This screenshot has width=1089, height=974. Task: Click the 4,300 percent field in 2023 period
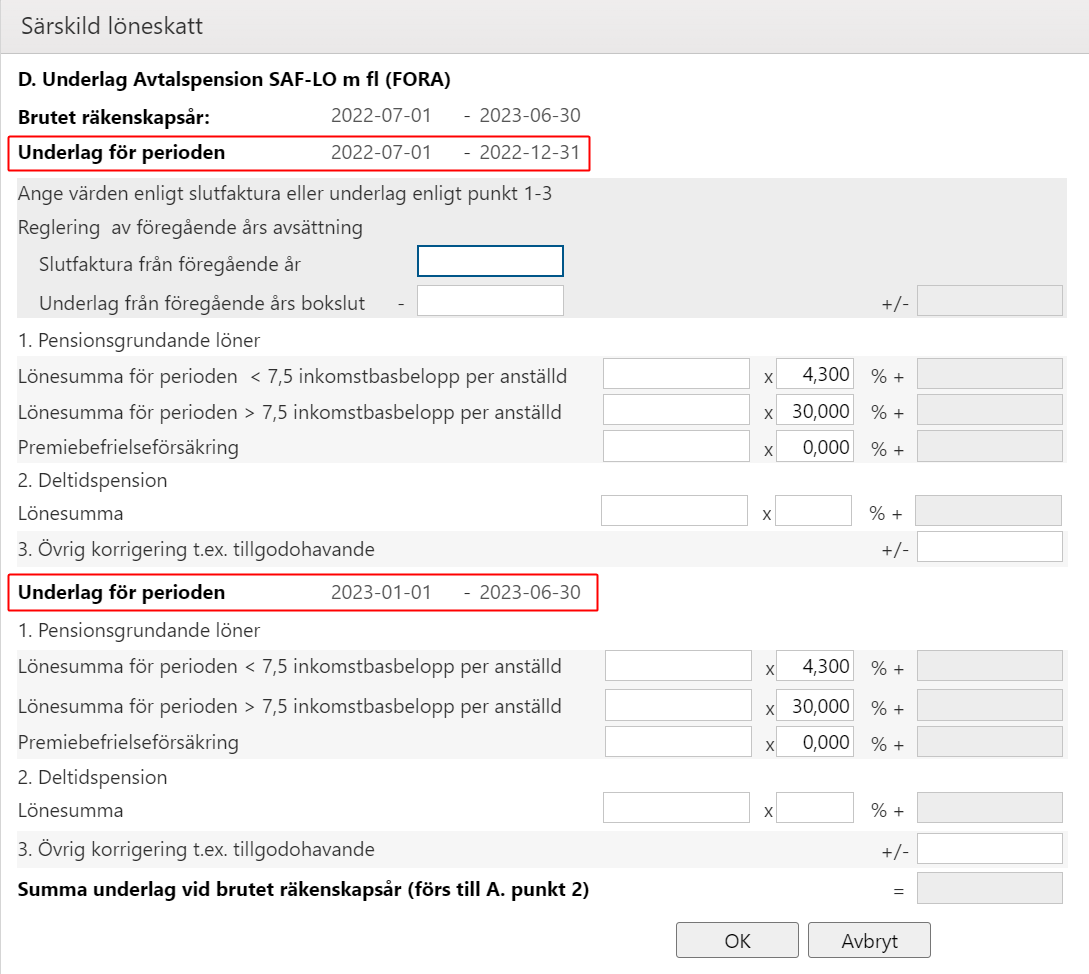[815, 666]
